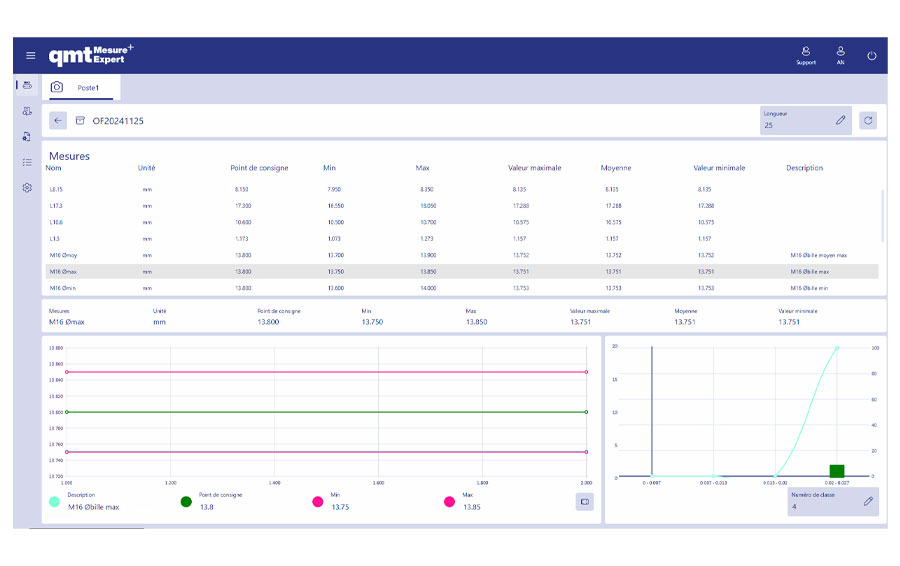The width and height of the screenshot is (900, 566).
Task: Open the AN user account icon
Action: (841, 54)
